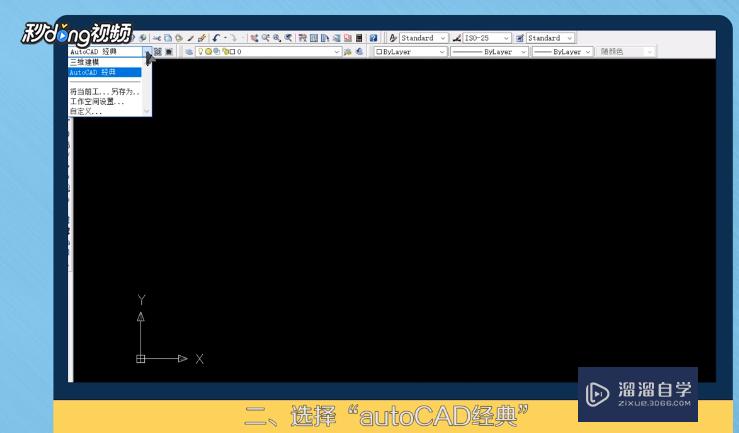
Task: Open the Properties palette icon
Action: tap(303, 38)
